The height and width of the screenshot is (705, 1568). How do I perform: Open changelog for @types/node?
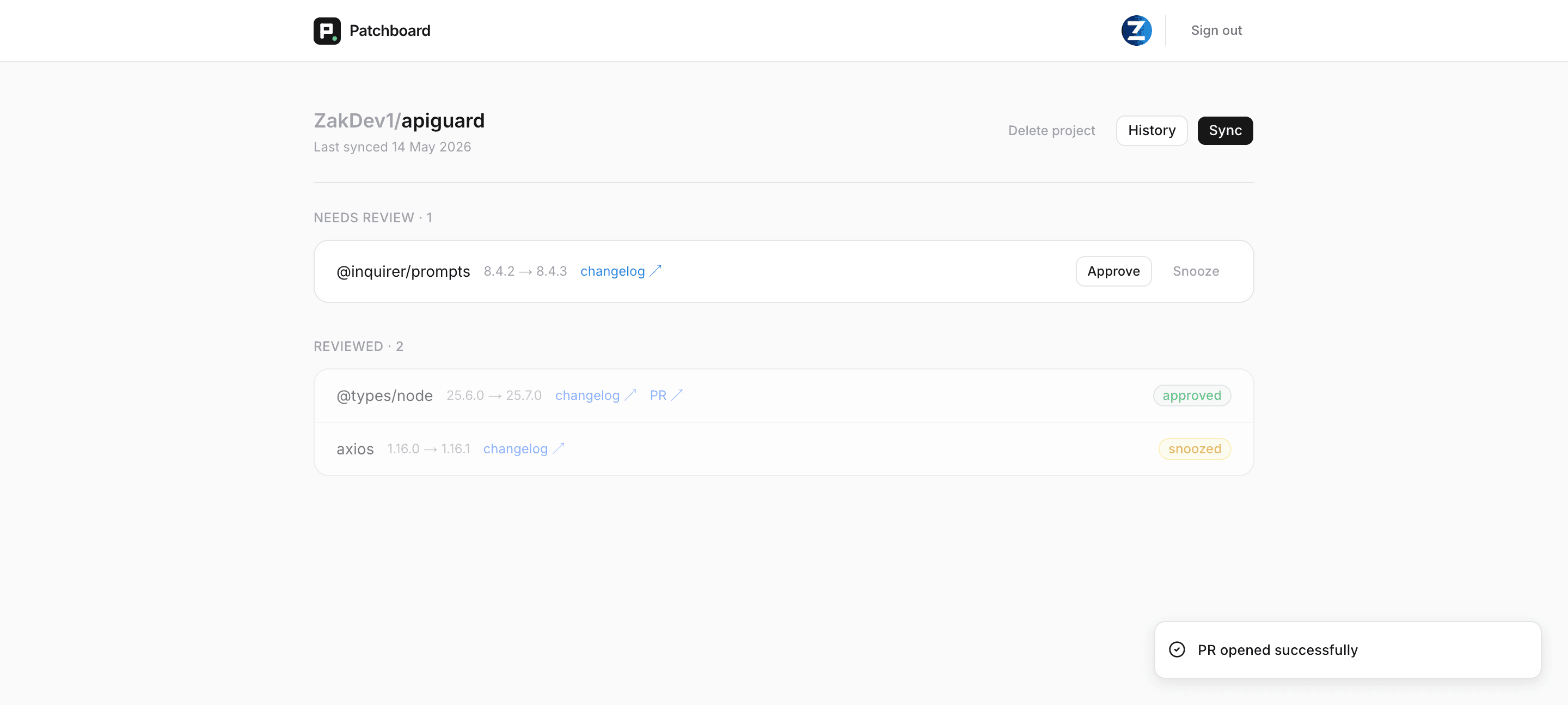(x=595, y=396)
